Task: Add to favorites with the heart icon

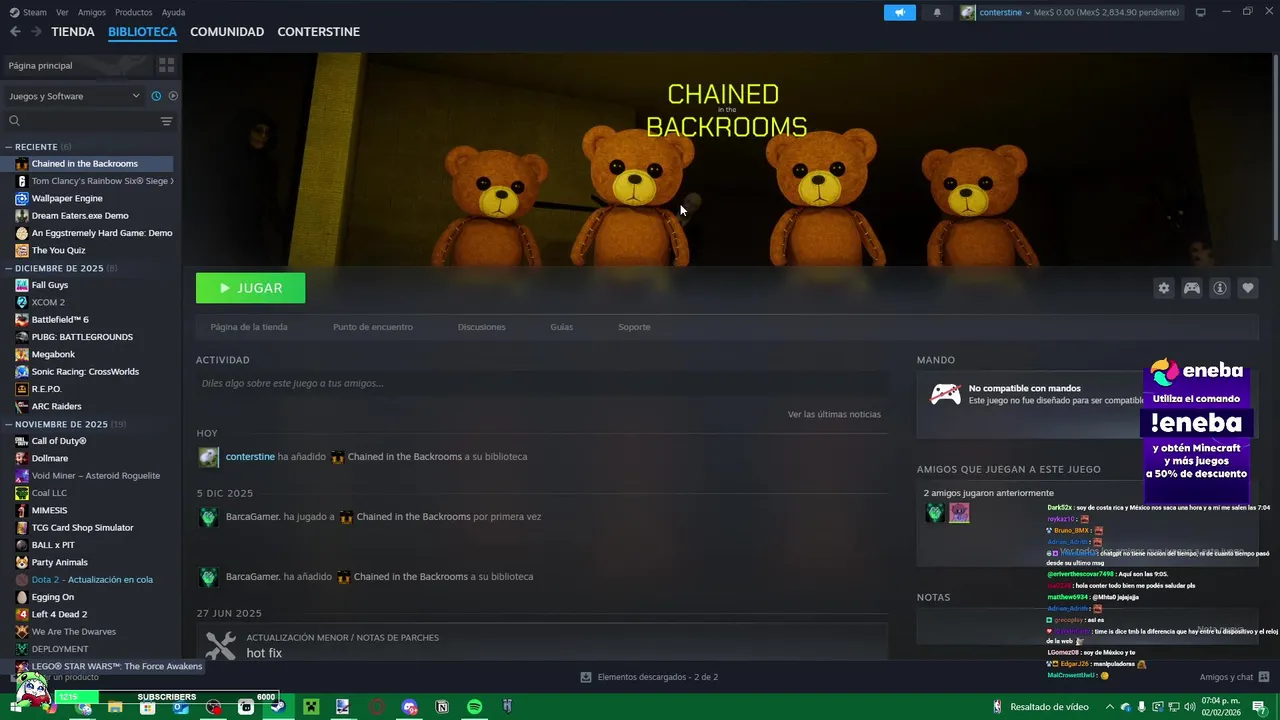Action: tap(1248, 288)
